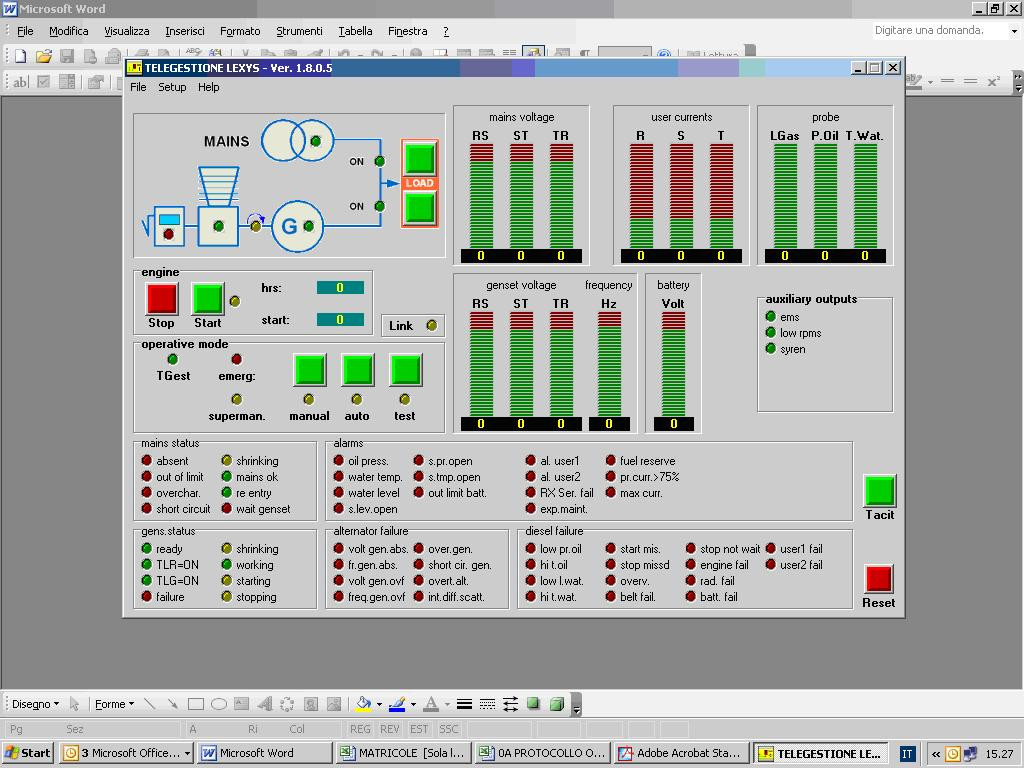Open the Setup menu in Telegestione
The height and width of the screenshot is (768, 1024).
click(172, 87)
